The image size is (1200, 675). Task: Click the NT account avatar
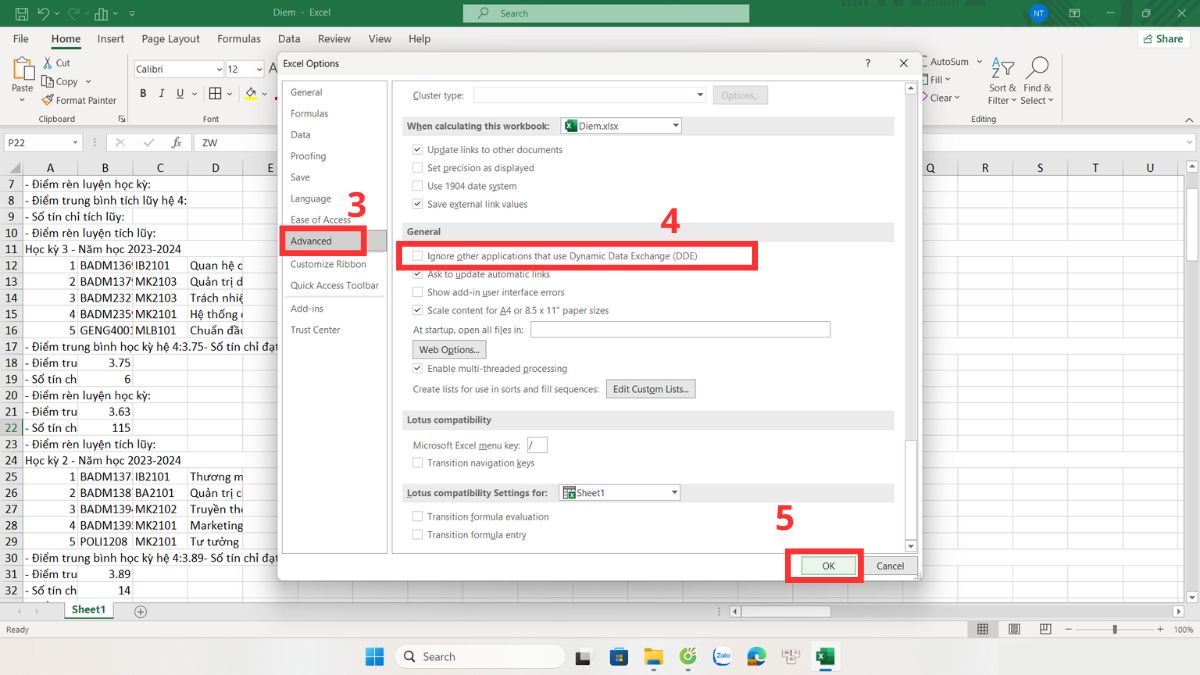click(x=1037, y=13)
